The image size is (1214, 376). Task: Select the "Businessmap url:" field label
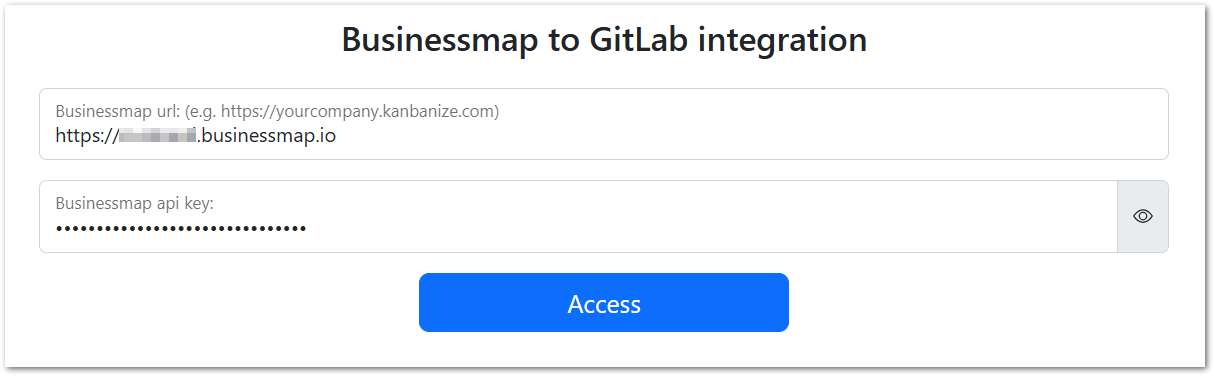[118, 111]
